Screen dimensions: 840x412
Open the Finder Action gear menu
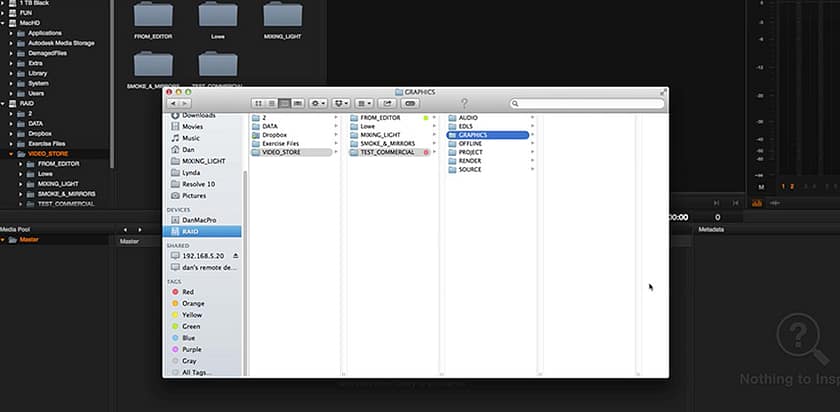point(318,103)
